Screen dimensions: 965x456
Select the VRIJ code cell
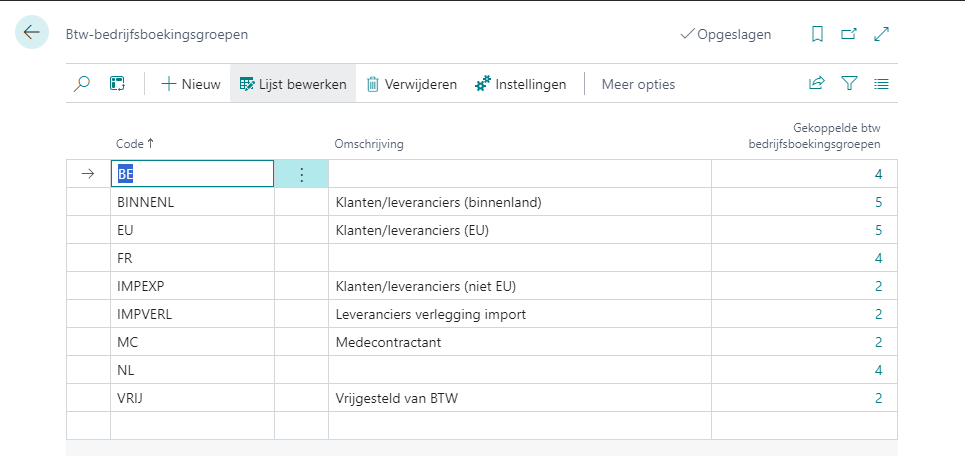click(x=192, y=399)
